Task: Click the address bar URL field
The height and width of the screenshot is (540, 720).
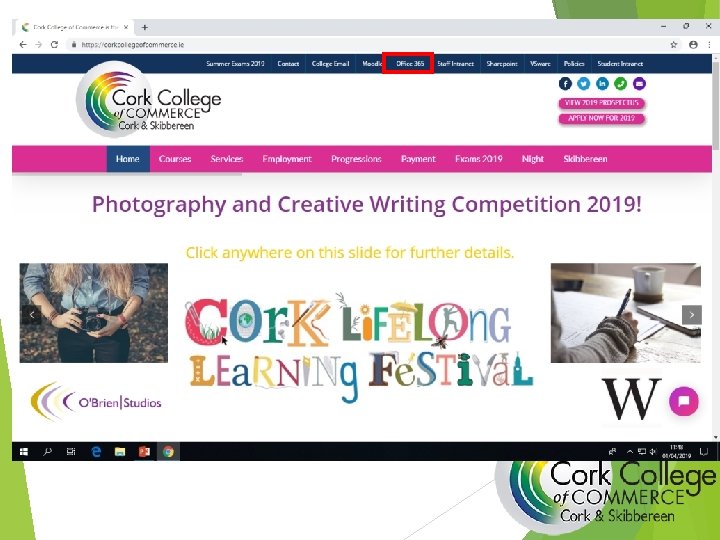Action: click(365, 45)
